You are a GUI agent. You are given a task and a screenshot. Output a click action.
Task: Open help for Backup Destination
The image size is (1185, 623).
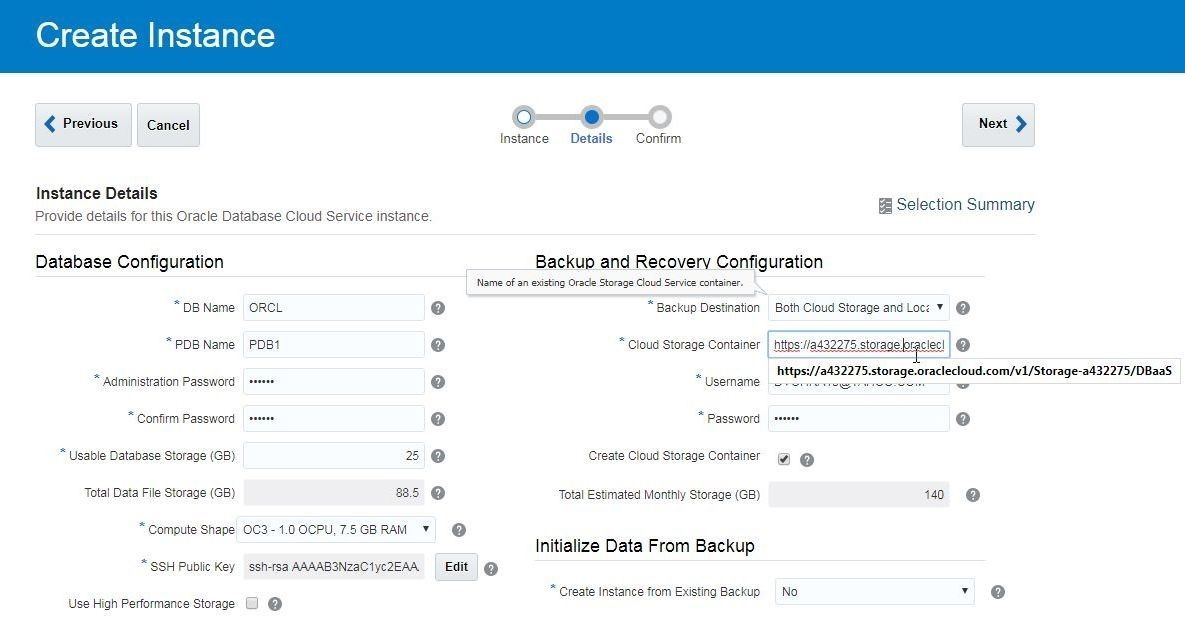963,308
